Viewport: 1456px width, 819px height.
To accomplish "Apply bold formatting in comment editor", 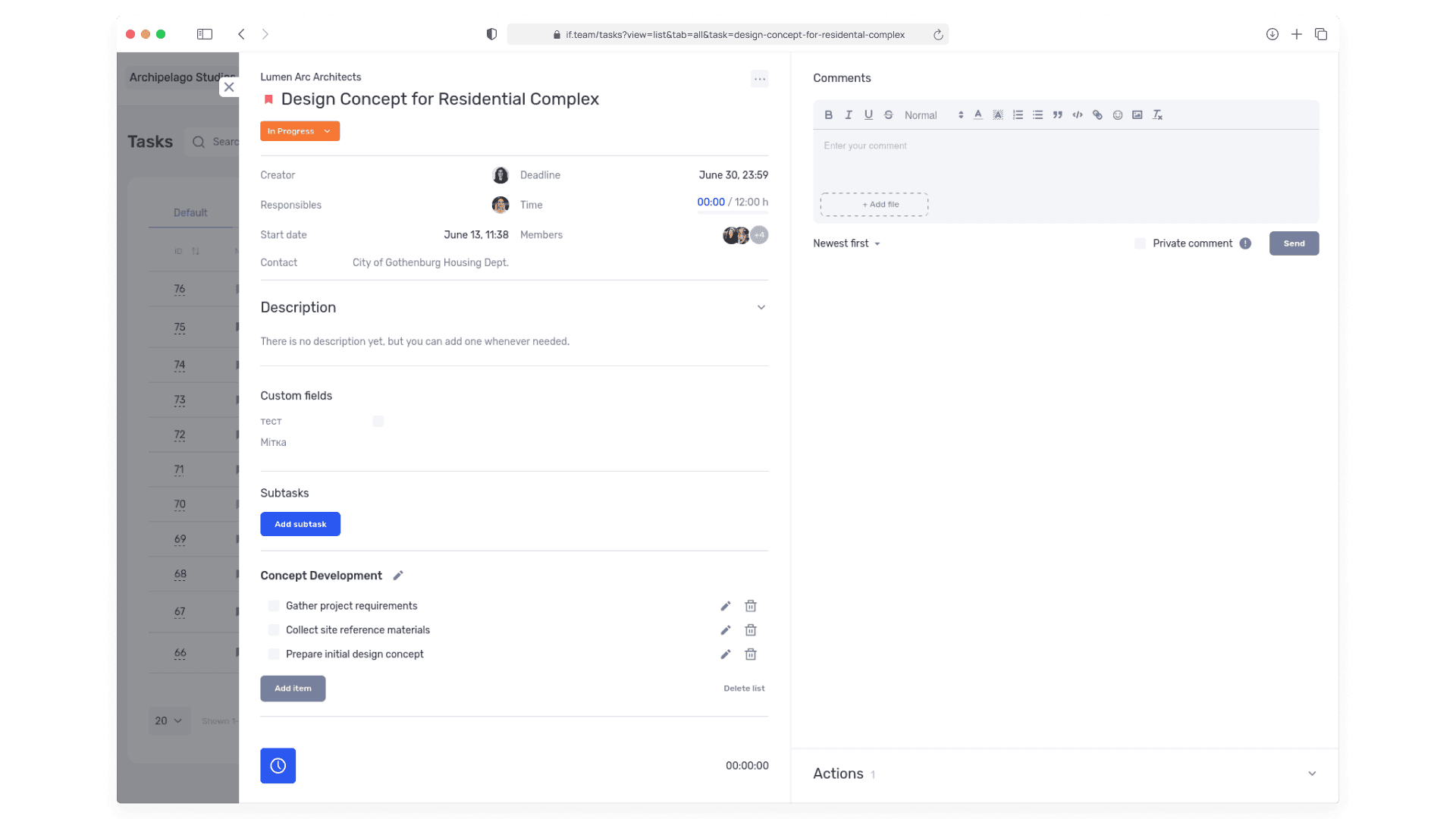I will pyautogui.click(x=828, y=115).
